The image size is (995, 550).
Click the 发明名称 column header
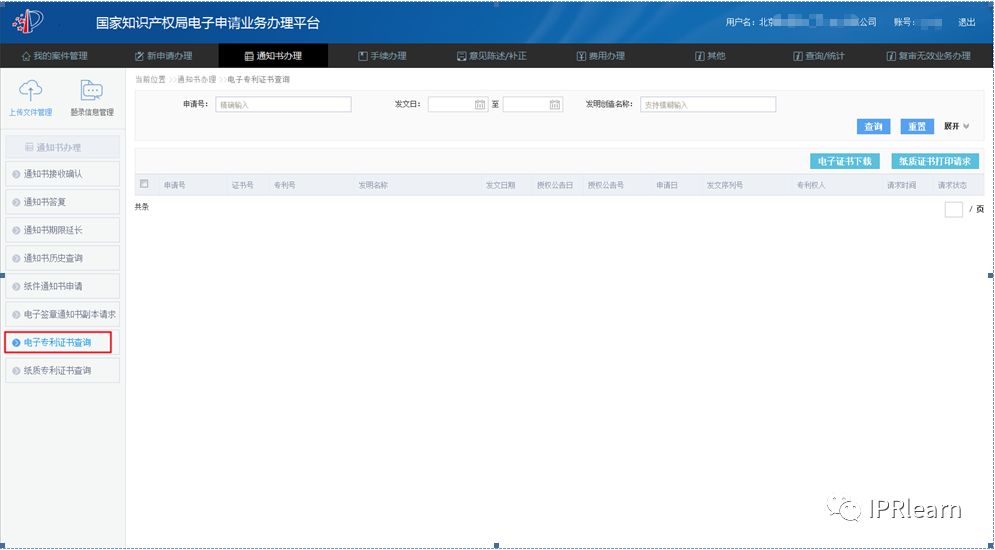(373, 185)
